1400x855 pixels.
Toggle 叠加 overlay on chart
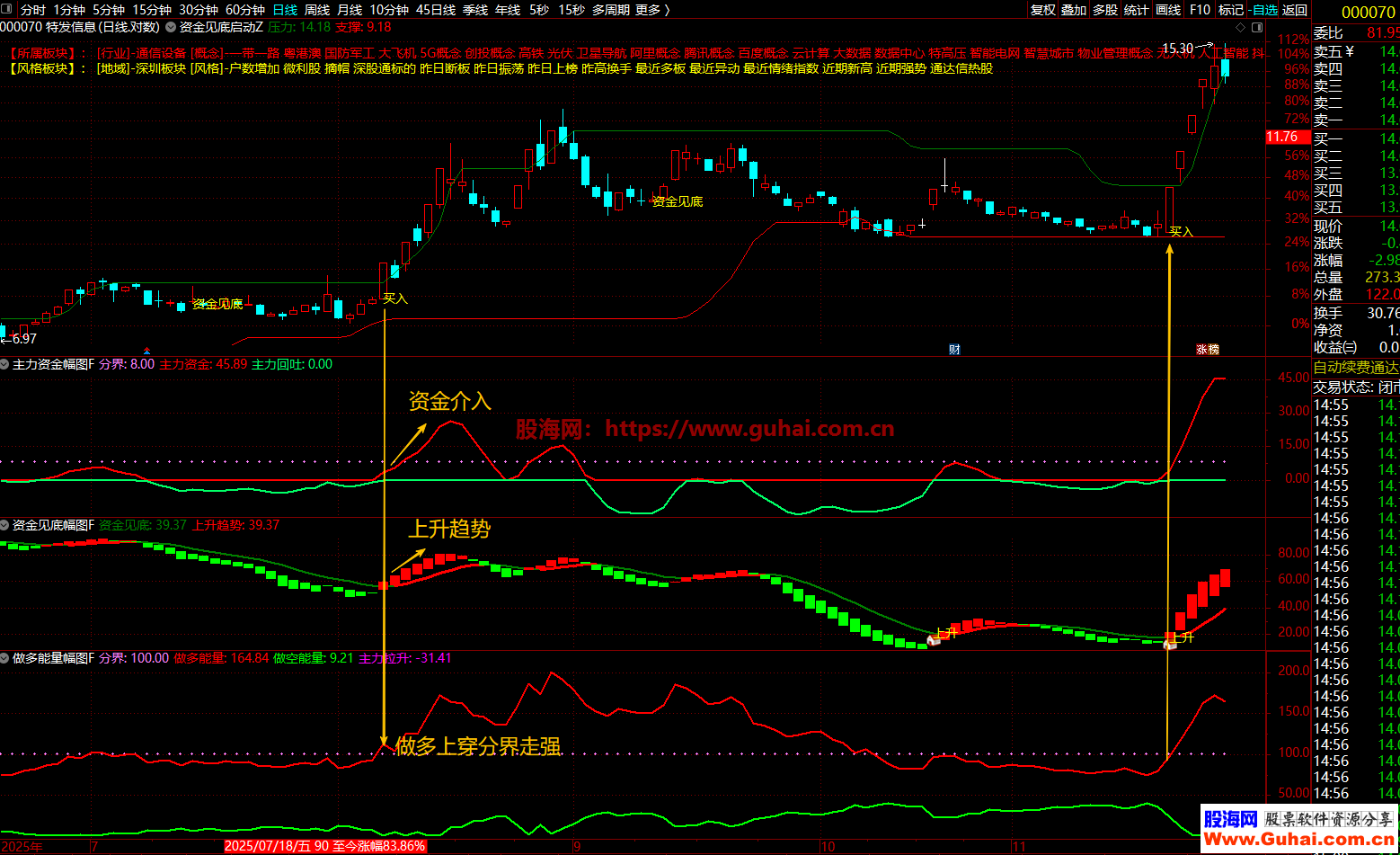click(x=1074, y=10)
